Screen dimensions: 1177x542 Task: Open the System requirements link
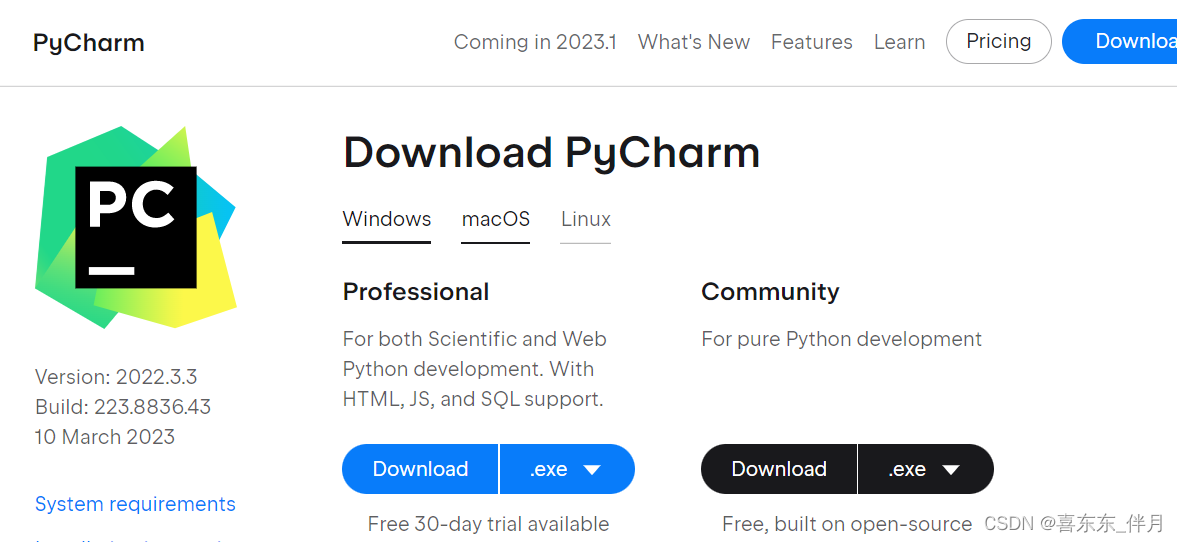coord(135,504)
